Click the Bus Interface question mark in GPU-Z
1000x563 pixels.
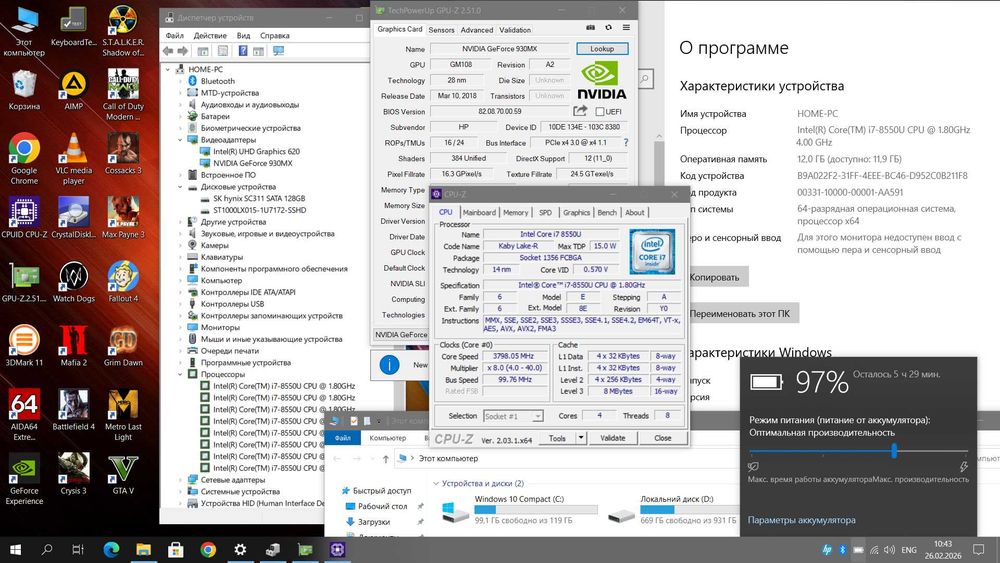pos(626,142)
